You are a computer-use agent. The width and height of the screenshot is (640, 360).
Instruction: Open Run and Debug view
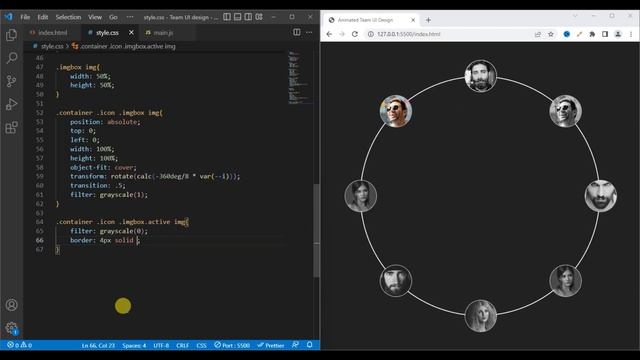[x=11, y=104]
